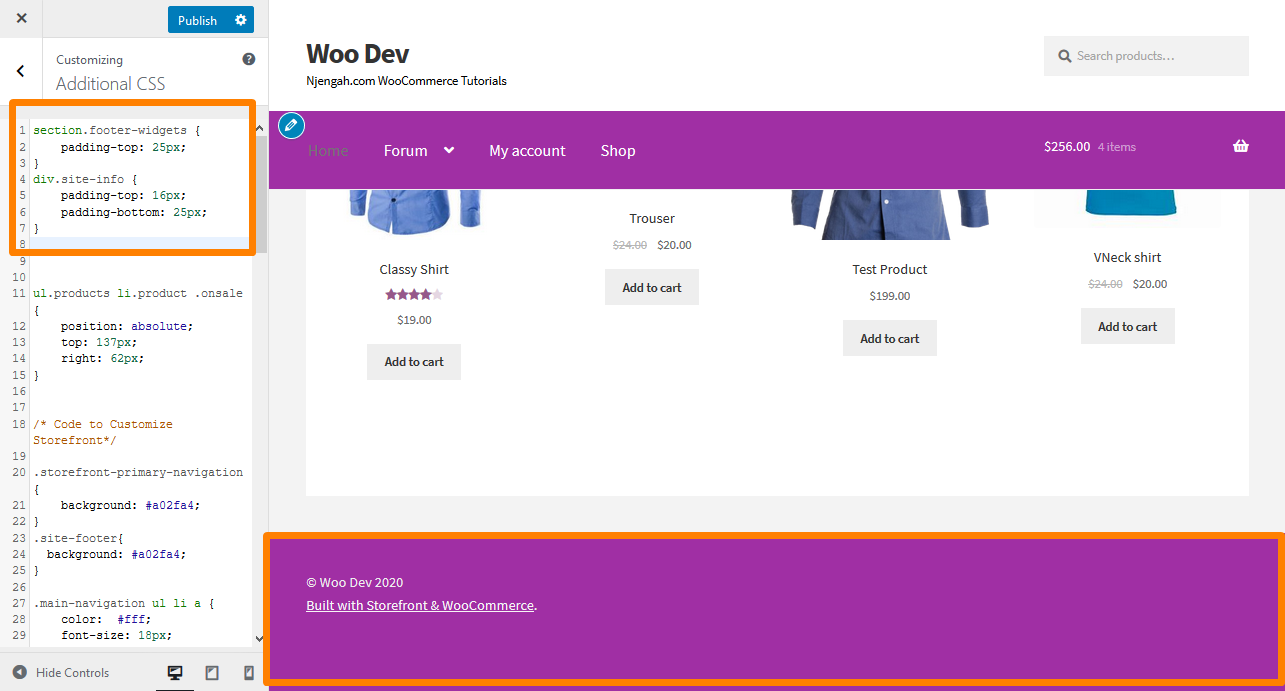Add Trouser to cart
This screenshot has height=691, width=1285.
[x=652, y=287]
